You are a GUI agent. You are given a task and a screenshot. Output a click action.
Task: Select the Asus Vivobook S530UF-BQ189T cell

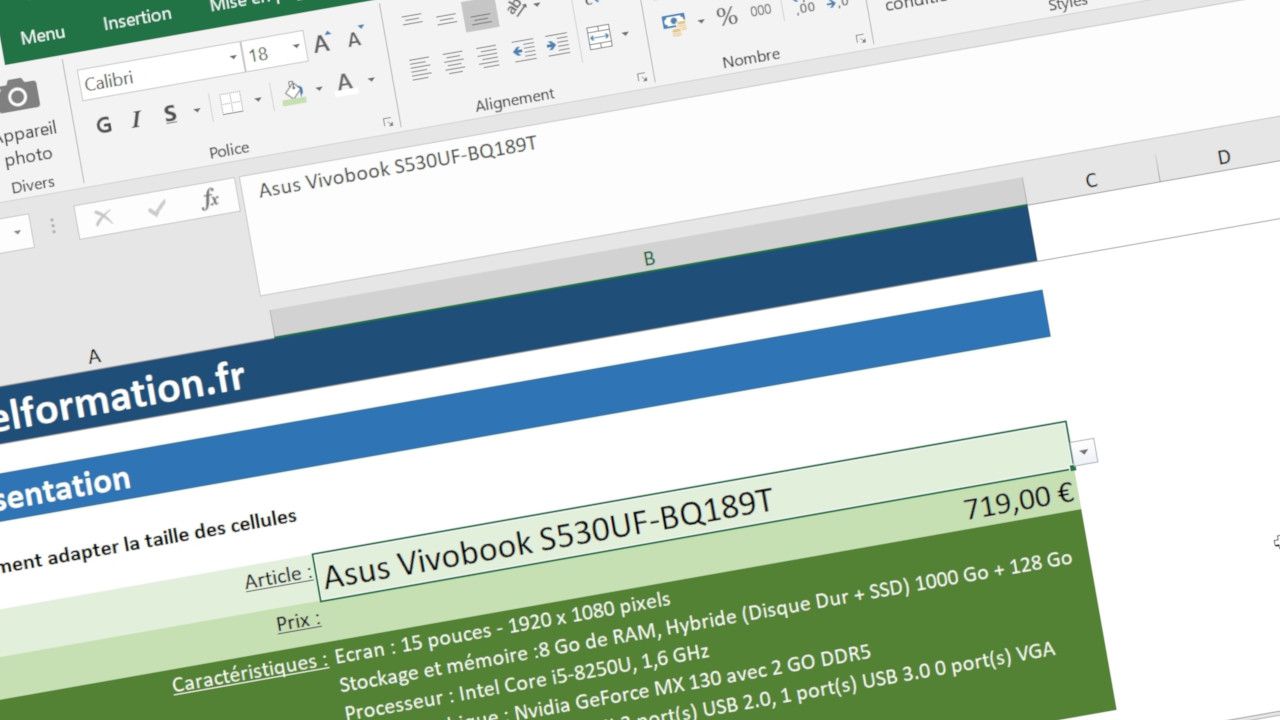694,512
